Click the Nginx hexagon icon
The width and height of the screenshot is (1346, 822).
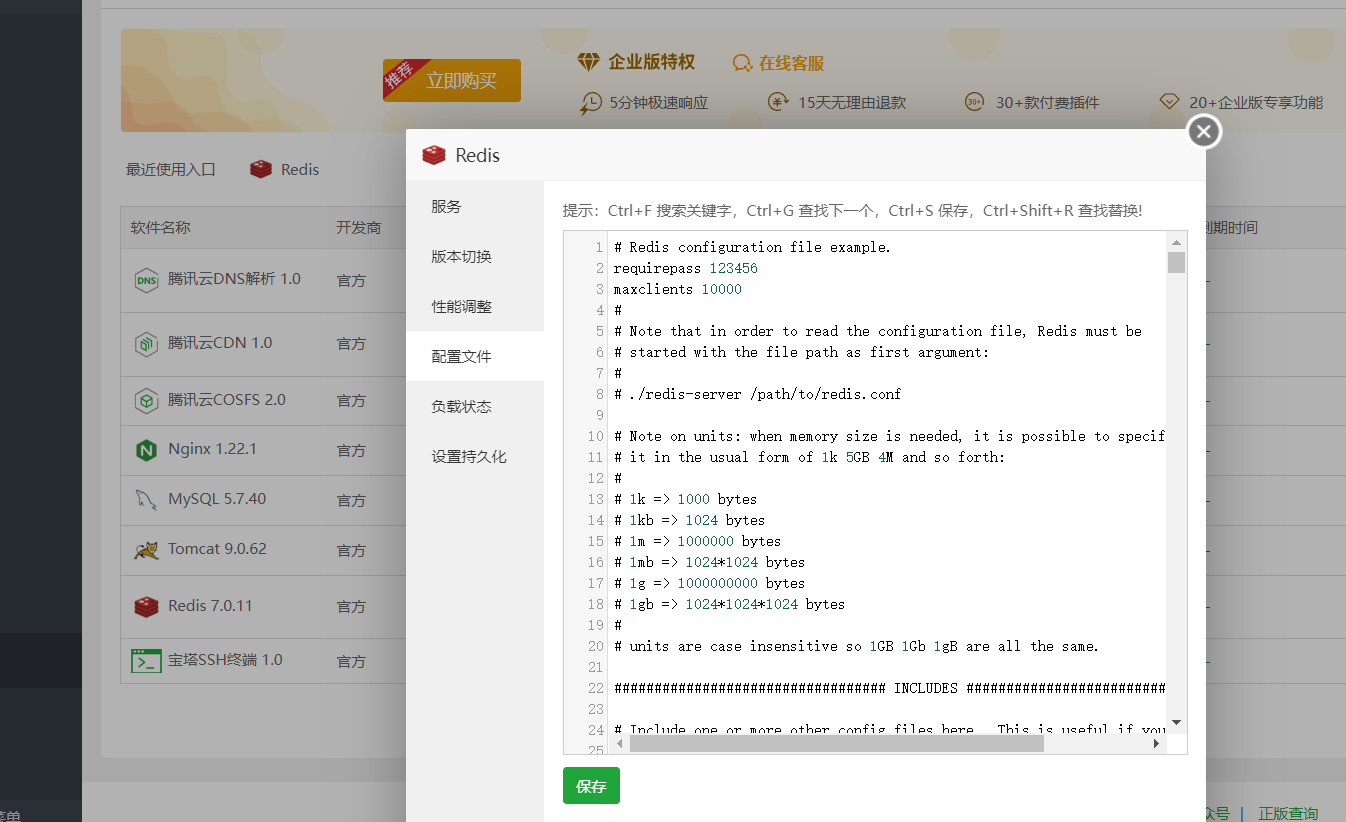(x=146, y=450)
